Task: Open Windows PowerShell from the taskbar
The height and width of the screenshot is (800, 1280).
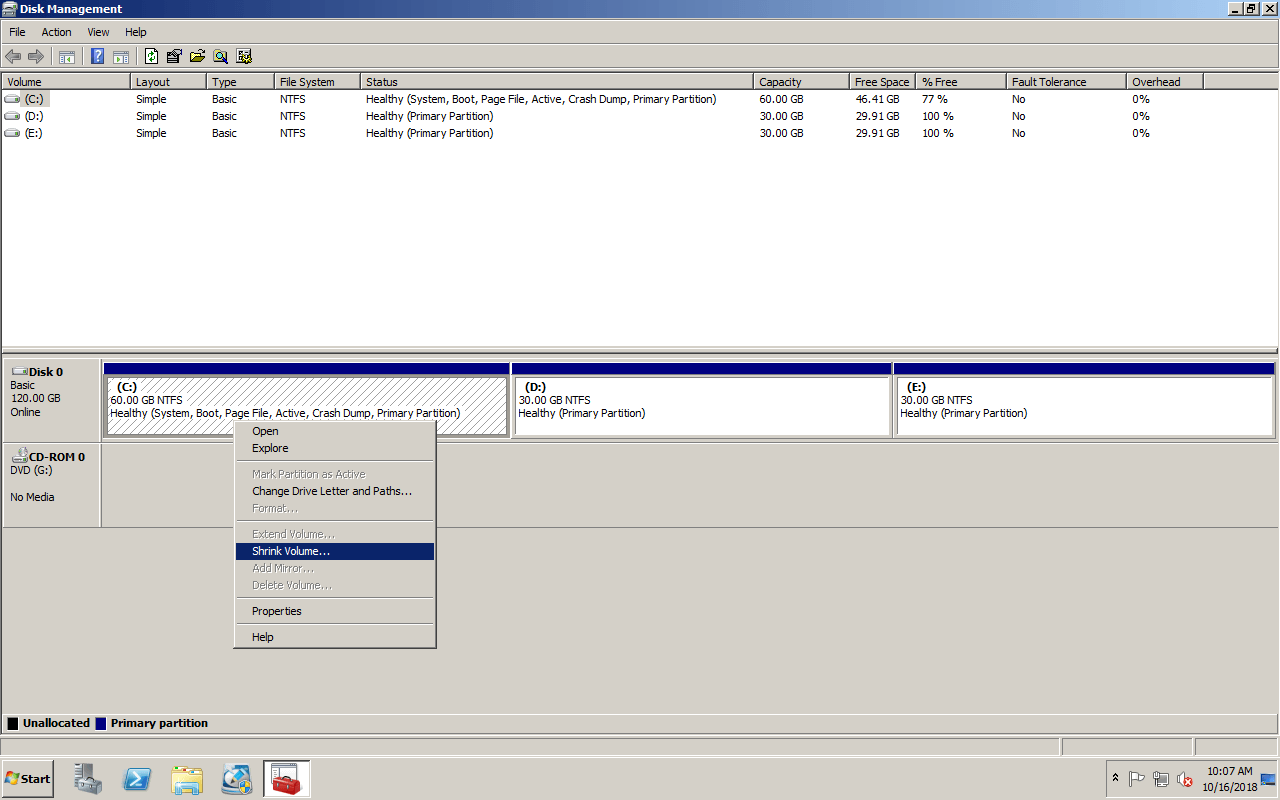Action: (137, 779)
